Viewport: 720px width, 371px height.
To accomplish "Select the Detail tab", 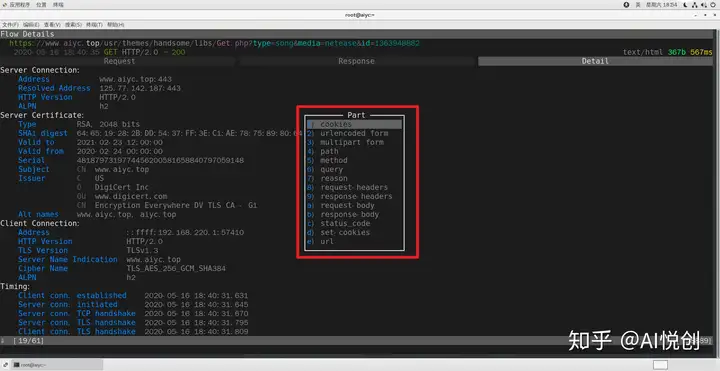I will click(595, 61).
